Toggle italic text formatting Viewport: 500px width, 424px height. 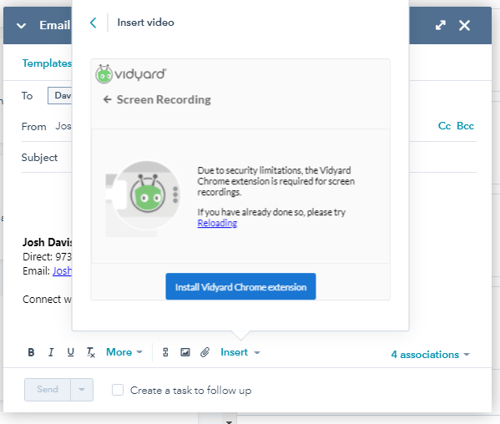coord(51,352)
